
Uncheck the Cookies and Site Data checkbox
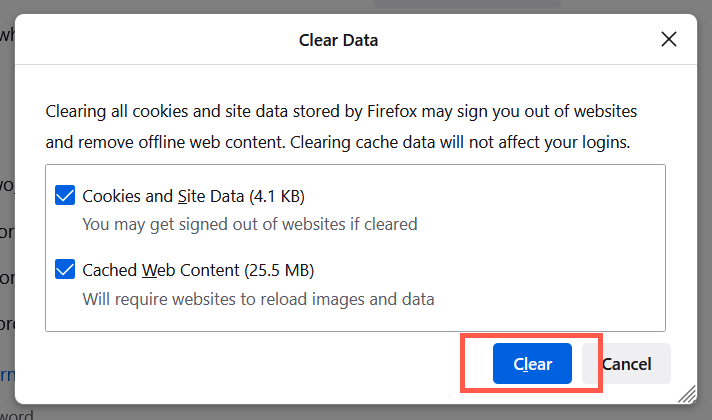click(x=65, y=196)
